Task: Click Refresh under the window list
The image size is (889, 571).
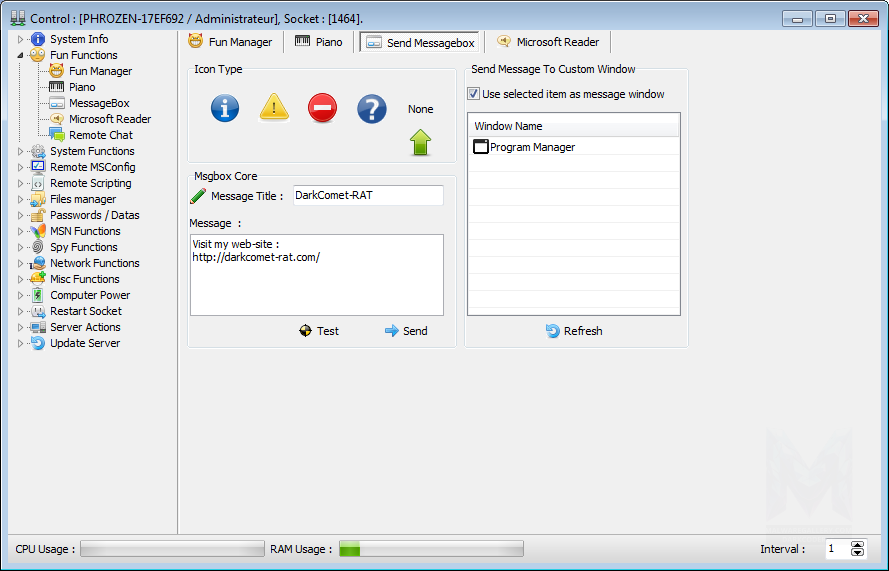Action: click(574, 331)
